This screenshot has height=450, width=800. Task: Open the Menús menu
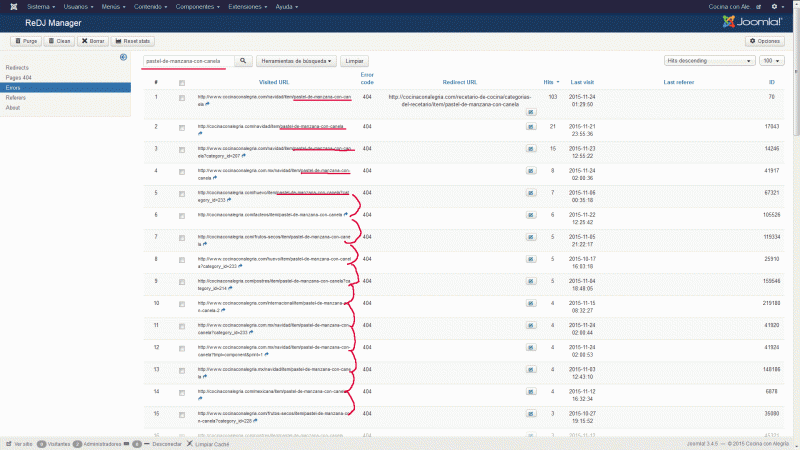tap(113, 7)
